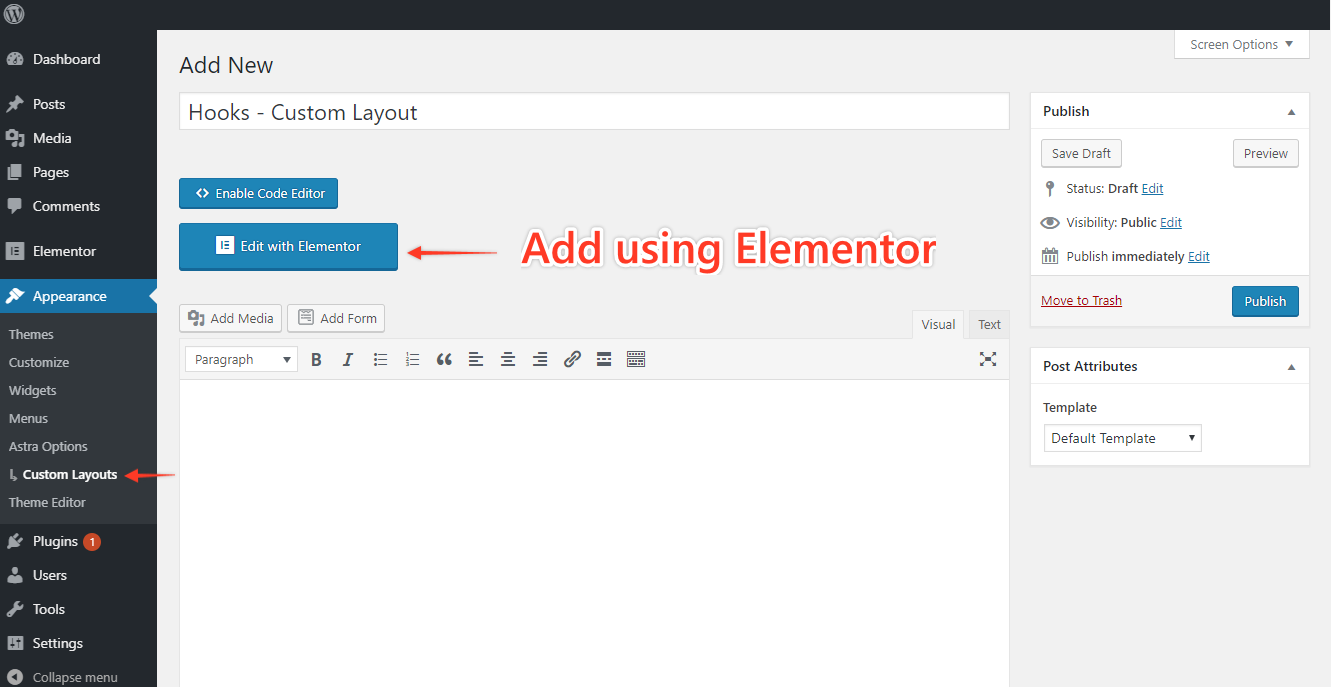Align text left
The image size is (1331, 687).
pos(476,359)
